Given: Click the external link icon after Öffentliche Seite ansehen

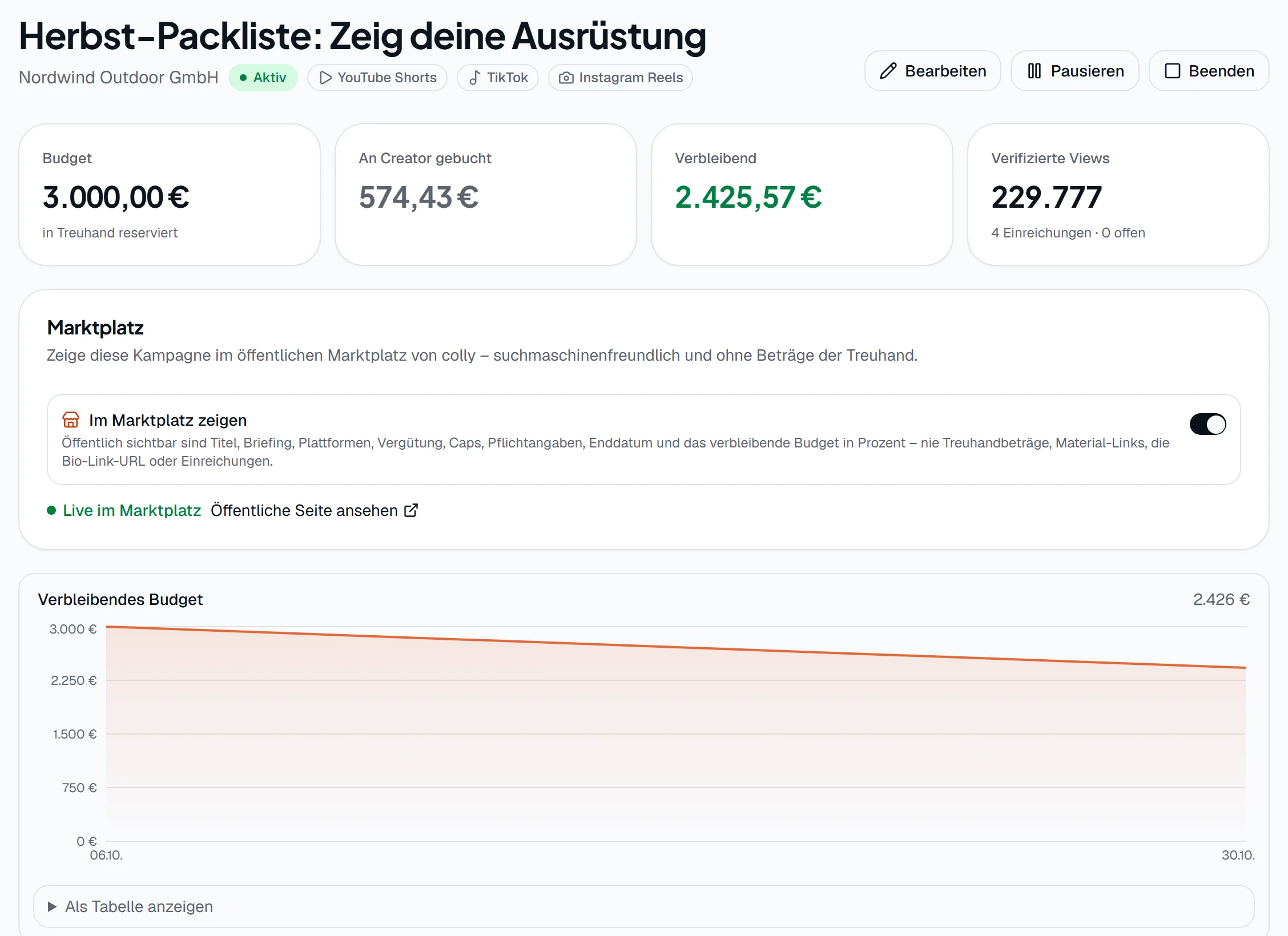Looking at the screenshot, I should (411, 510).
